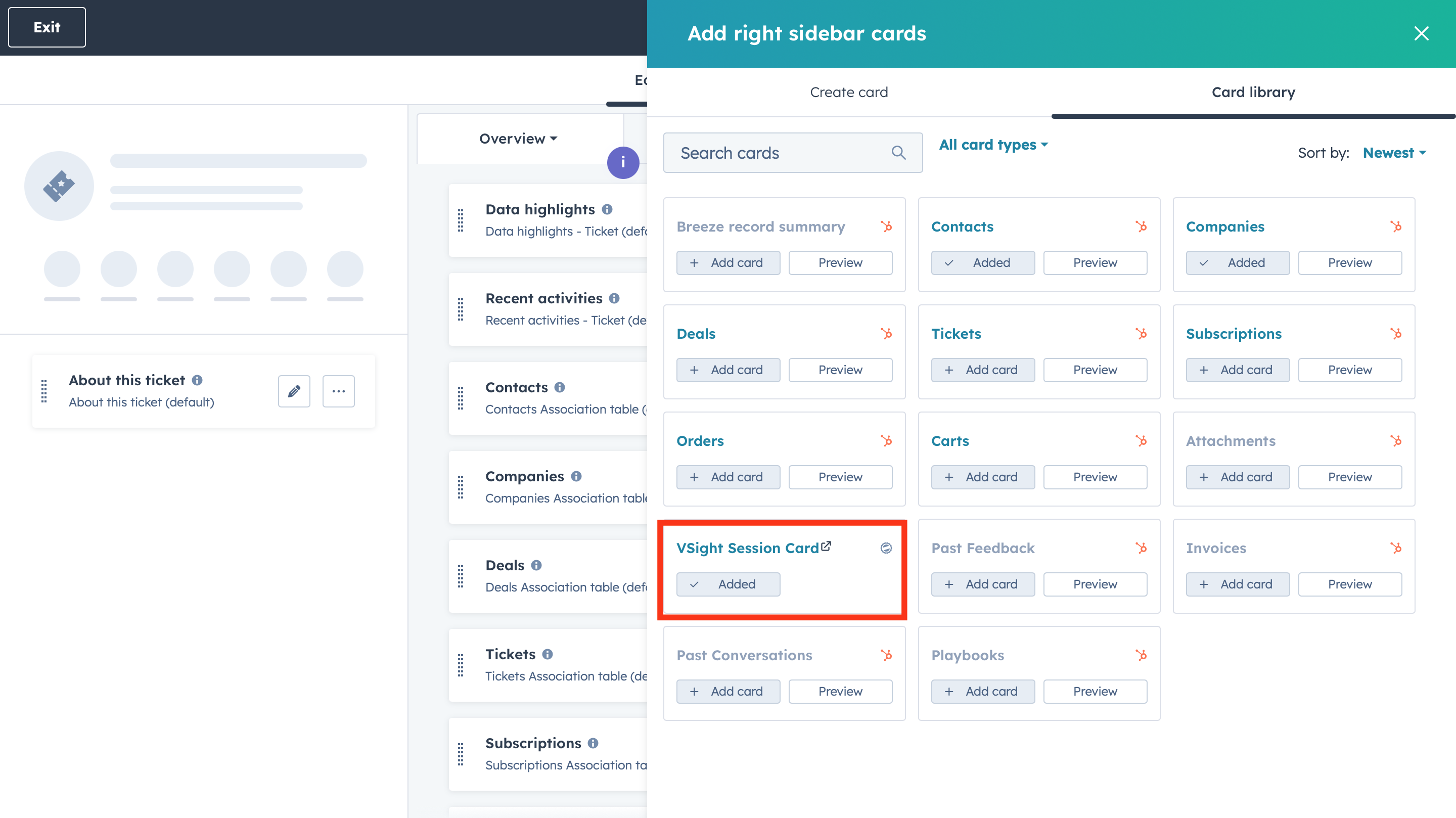The image size is (1456, 818).
Task: Click the info icon beside Subscriptions in middle column
Action: (x=593, y=743)
